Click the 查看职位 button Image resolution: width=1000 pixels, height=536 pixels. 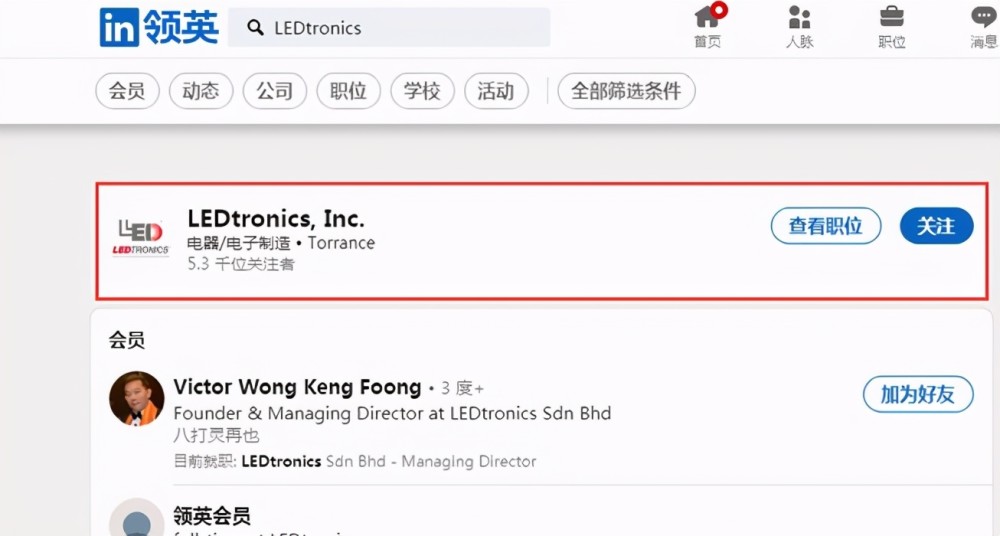[x=825, y=226]
